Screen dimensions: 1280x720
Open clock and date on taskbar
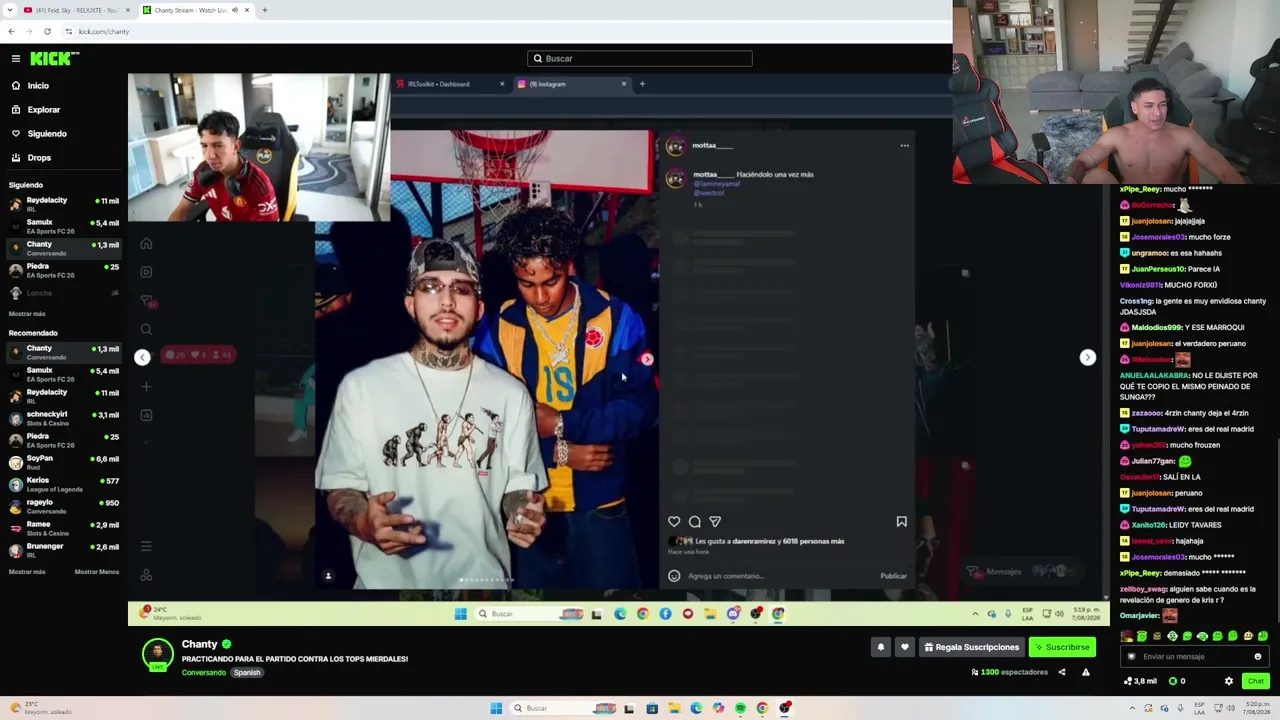[x=1256, y=709]
